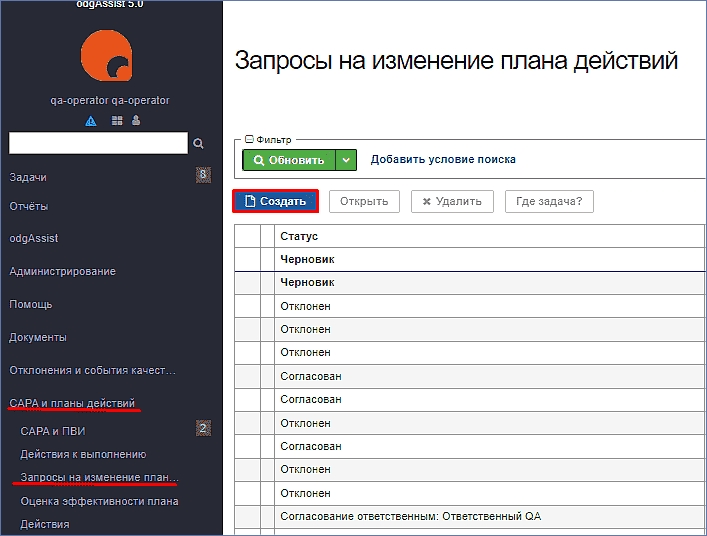This screenshot has height=536, width=707.
Task: Open the Задачи menu item
Action: click(x=28, y=177)
